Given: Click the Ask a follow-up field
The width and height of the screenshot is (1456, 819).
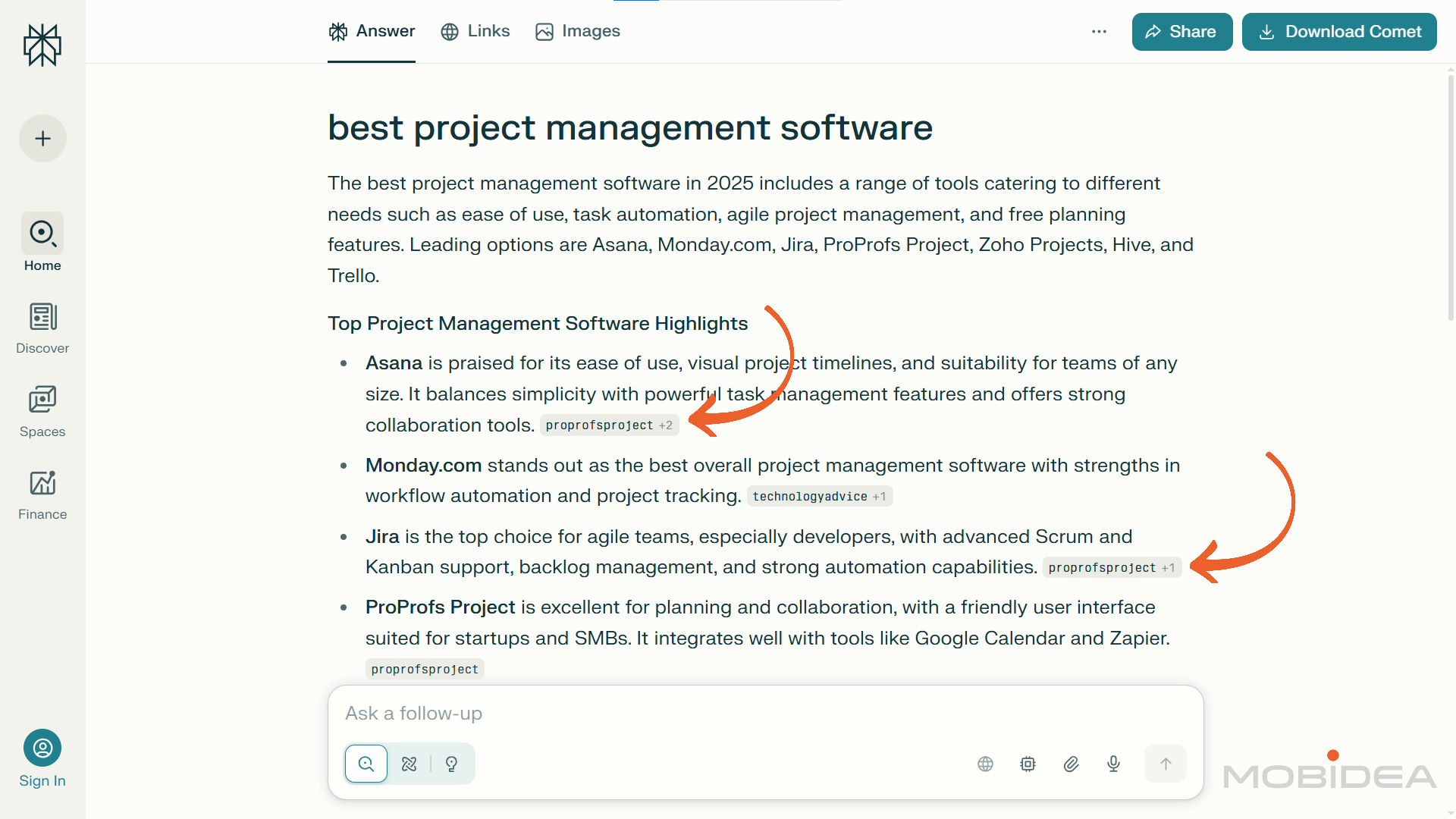Looking at the screenshot, I should (x=764, y=714).
